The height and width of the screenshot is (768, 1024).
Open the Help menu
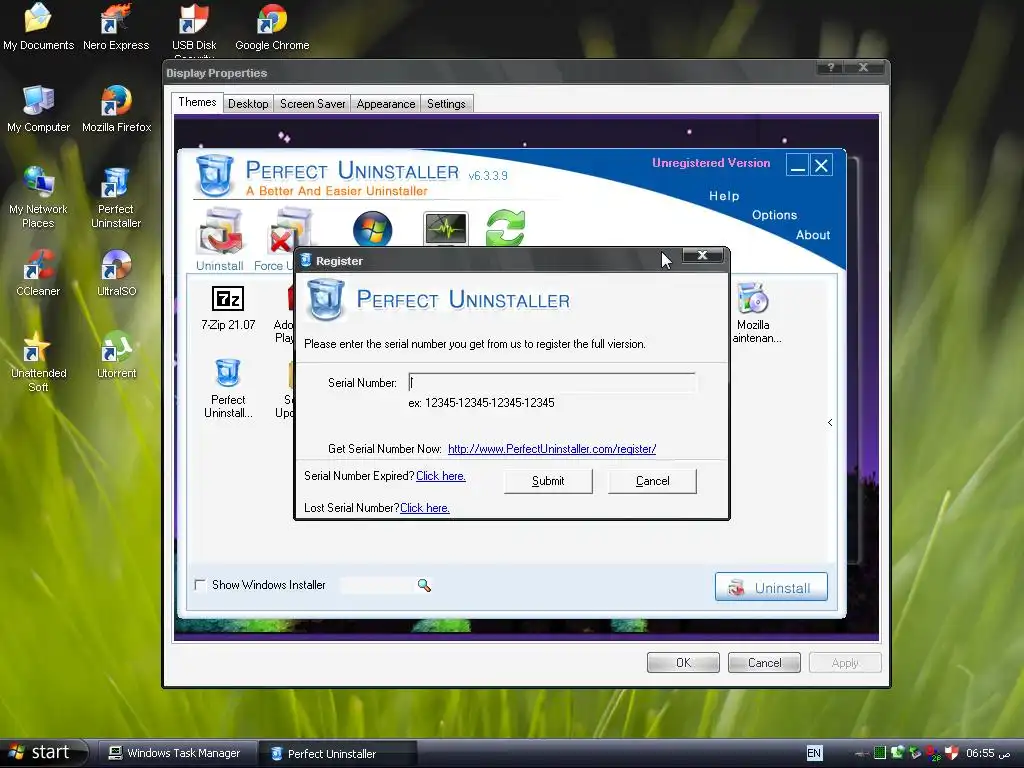(x=724, y=196)
